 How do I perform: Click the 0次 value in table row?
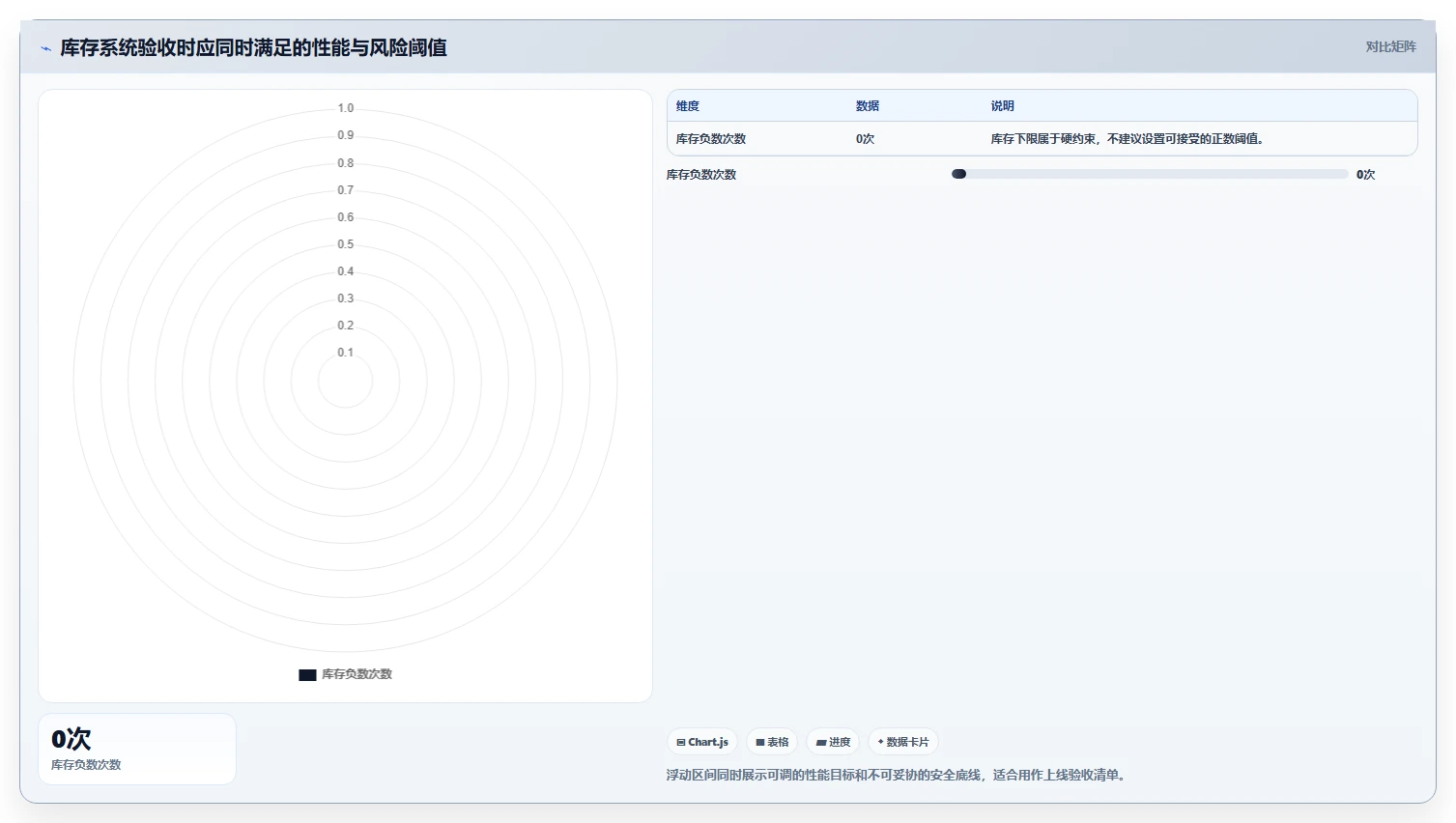coord(865,139)
